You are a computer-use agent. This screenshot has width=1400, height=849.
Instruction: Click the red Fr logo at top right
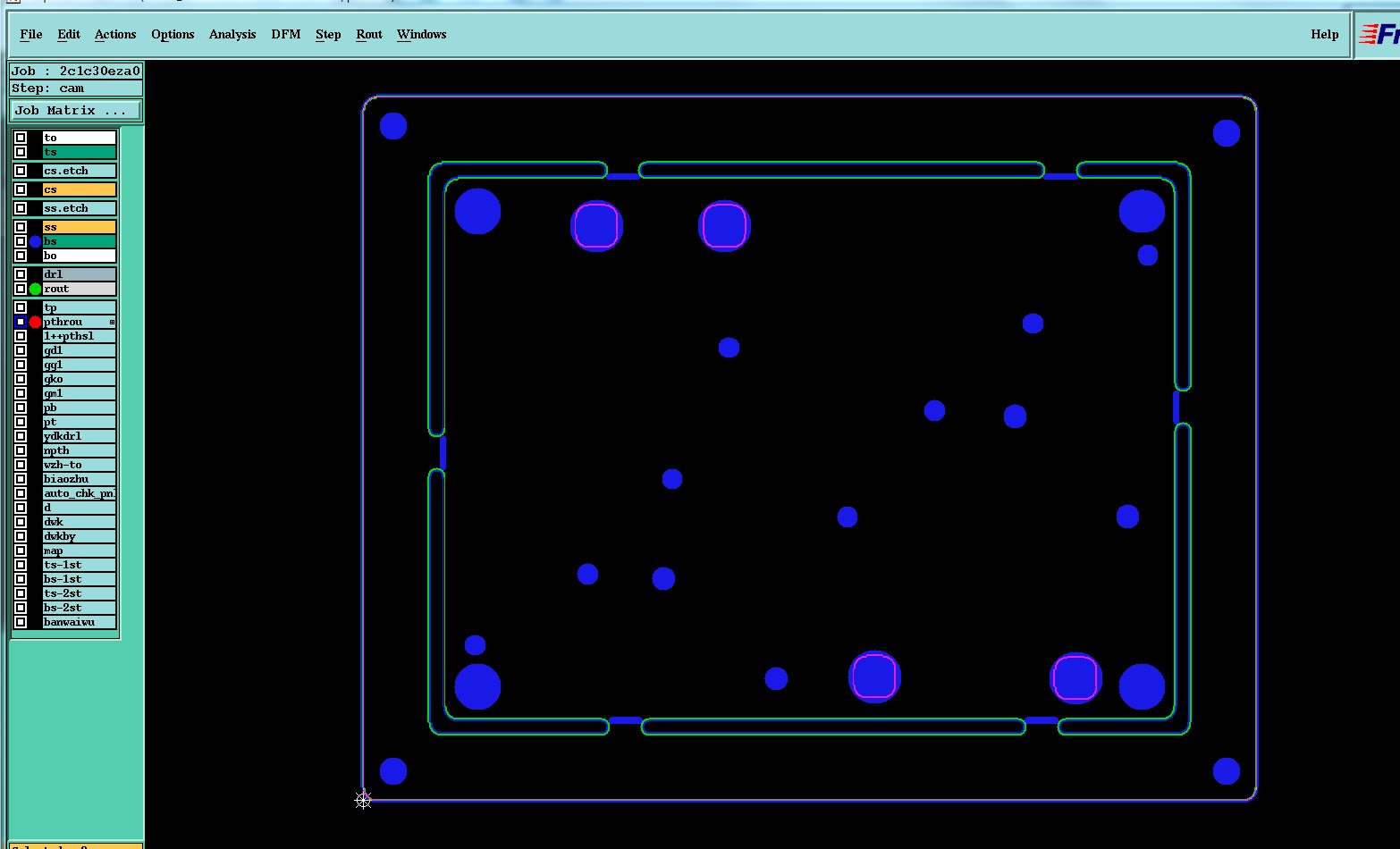(x=1379, y=35)
